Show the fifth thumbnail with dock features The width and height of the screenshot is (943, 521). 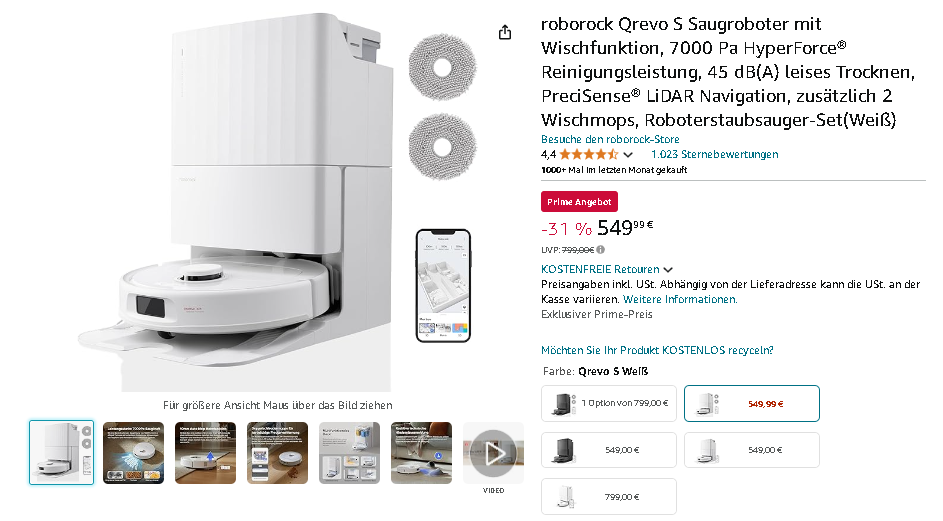[x=349, y=452]
